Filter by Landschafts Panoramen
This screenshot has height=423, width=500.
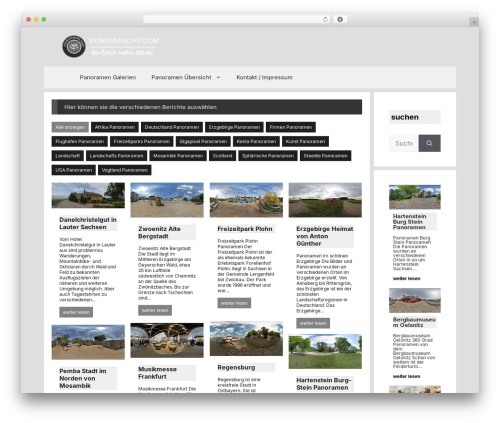coord(116,156)
